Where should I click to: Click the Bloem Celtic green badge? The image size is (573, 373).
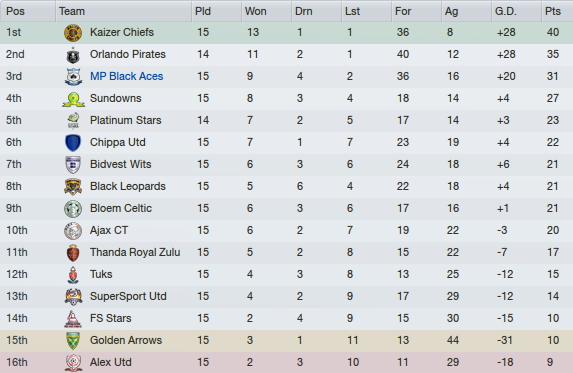coord(73,209)
